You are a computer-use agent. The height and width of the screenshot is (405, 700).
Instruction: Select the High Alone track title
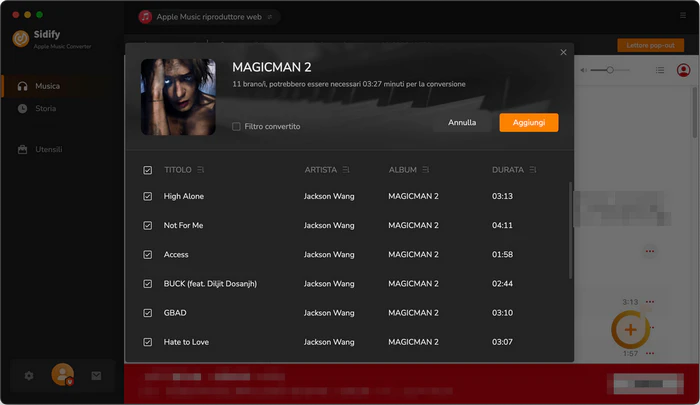point(183,196)
